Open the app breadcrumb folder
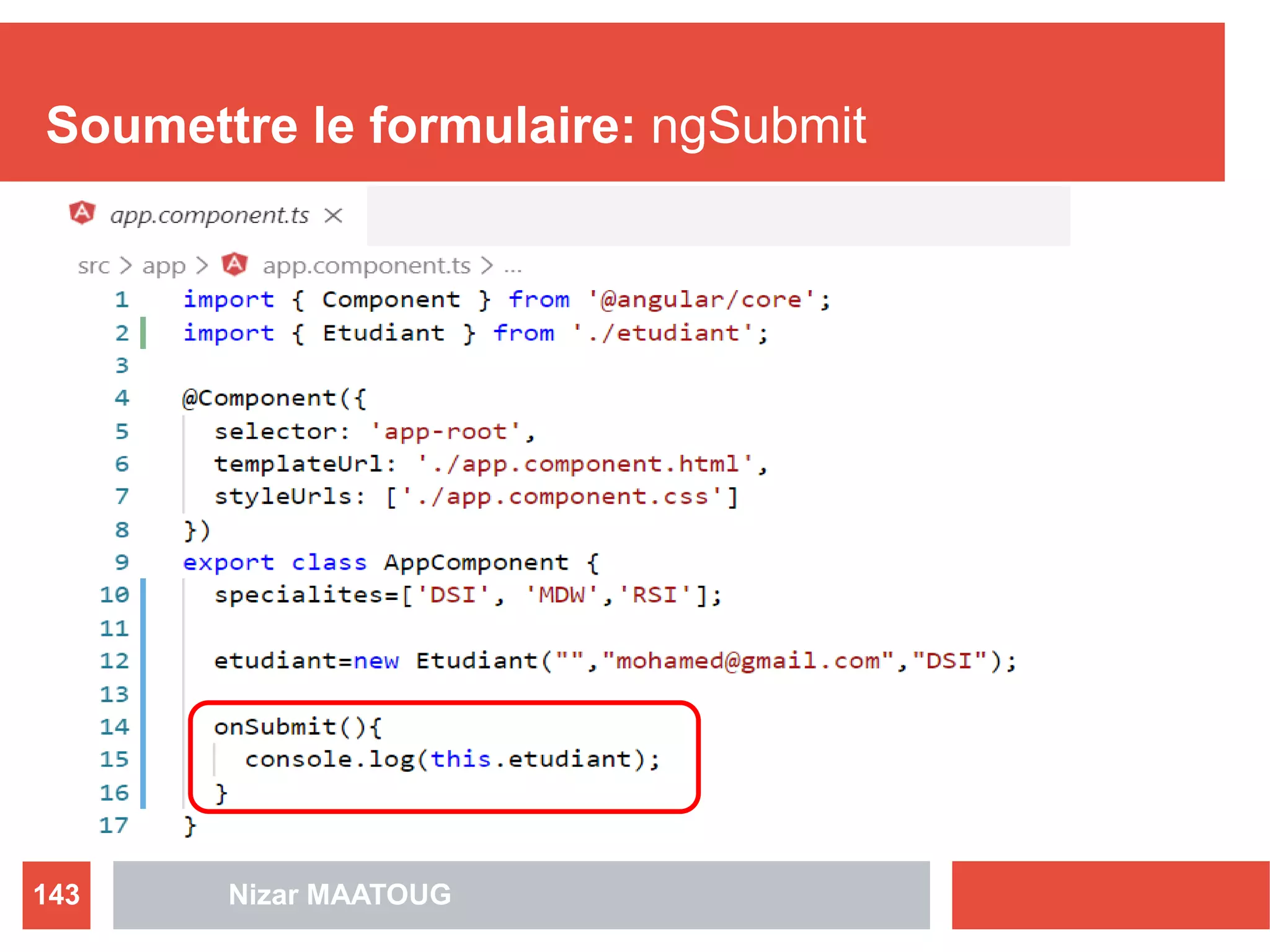1270x952 pixels. point(164,267)
